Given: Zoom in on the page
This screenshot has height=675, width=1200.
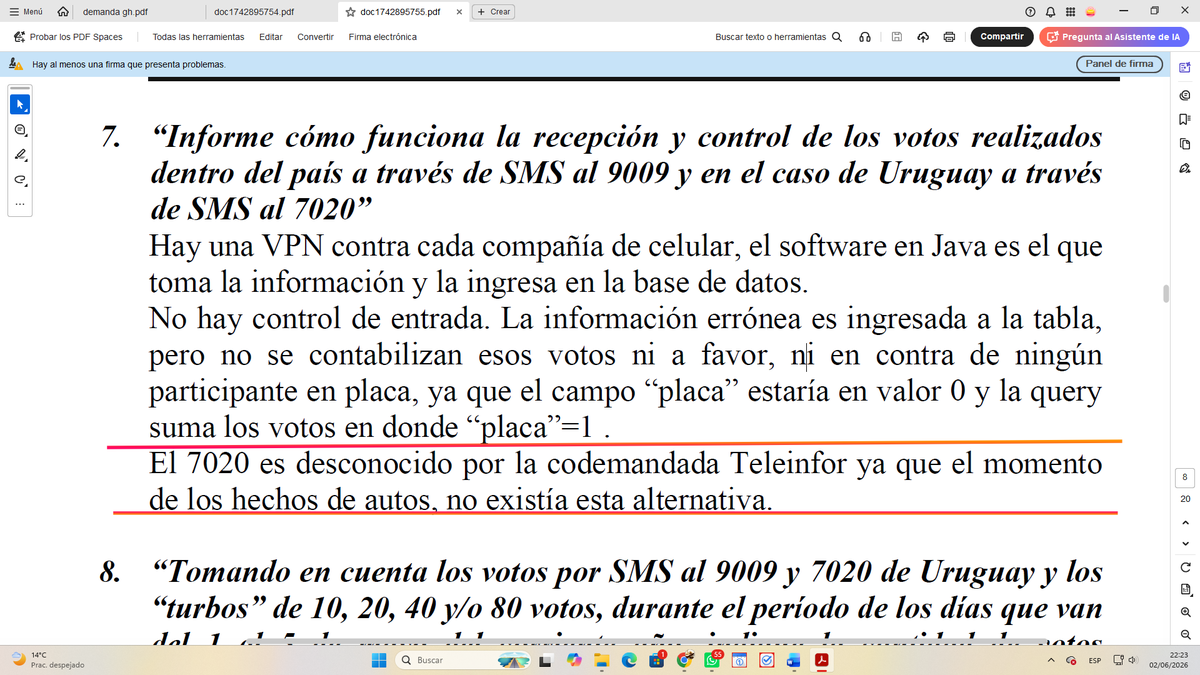Looking at the screenshot, I should tap(1185, 612).
